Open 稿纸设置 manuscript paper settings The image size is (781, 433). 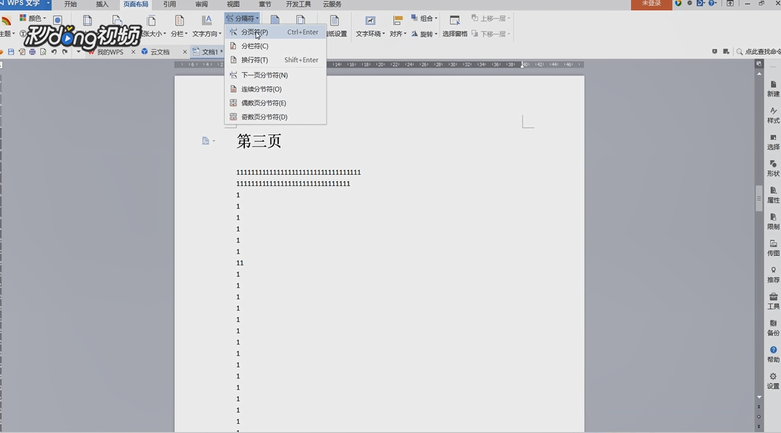pyautogui.click(x=336, y=26)
